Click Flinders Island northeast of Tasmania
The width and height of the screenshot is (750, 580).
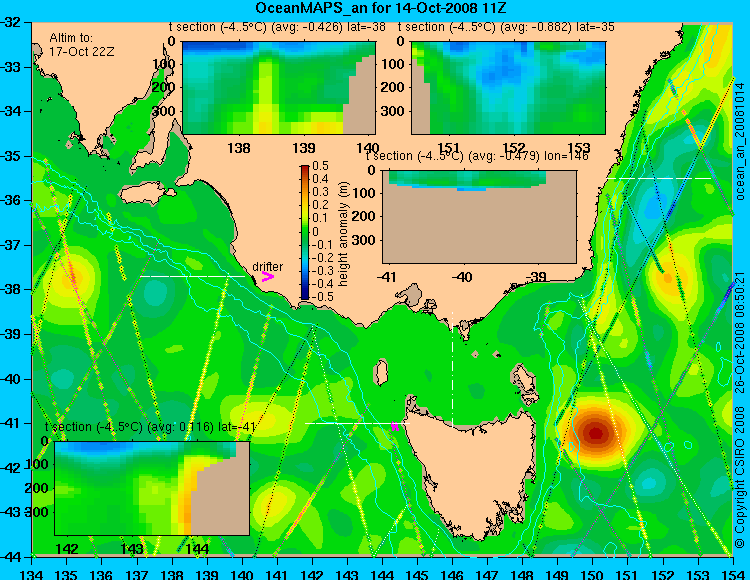pyautogui.click(x=525, y=381)
